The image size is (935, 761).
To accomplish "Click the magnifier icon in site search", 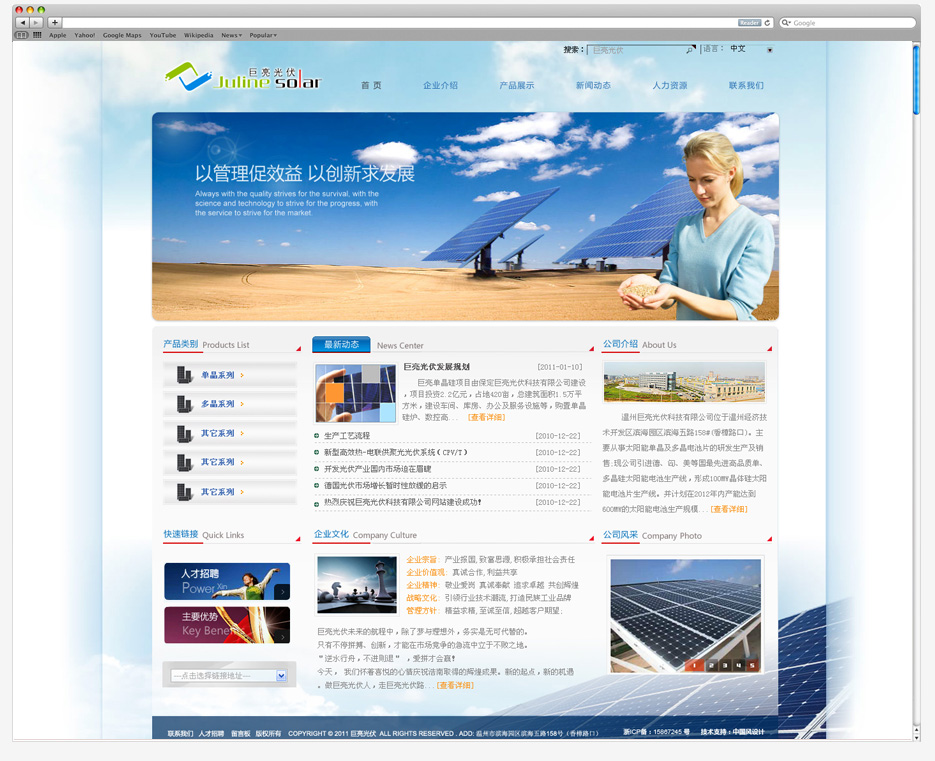I will tap(690, 49).
